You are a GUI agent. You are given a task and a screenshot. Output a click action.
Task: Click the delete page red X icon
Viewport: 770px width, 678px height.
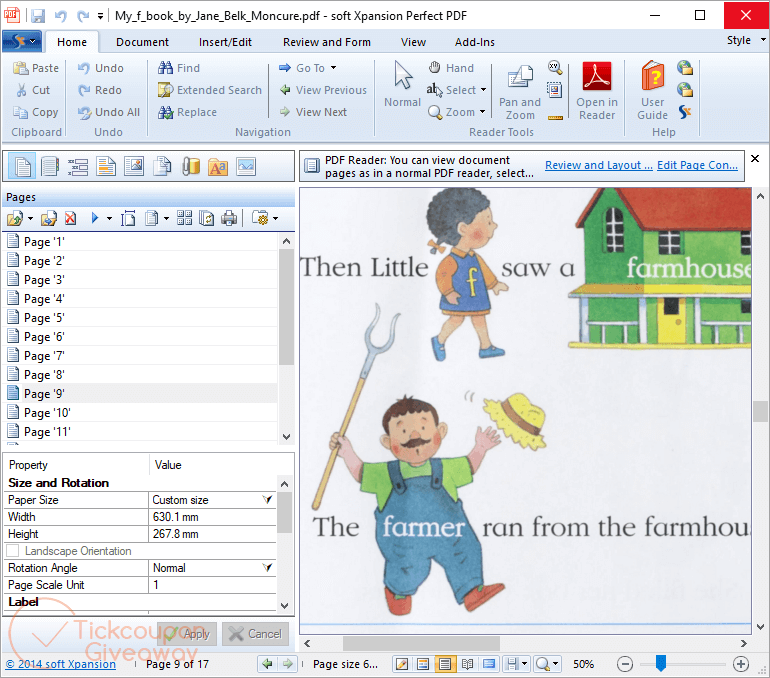point(71,218)
